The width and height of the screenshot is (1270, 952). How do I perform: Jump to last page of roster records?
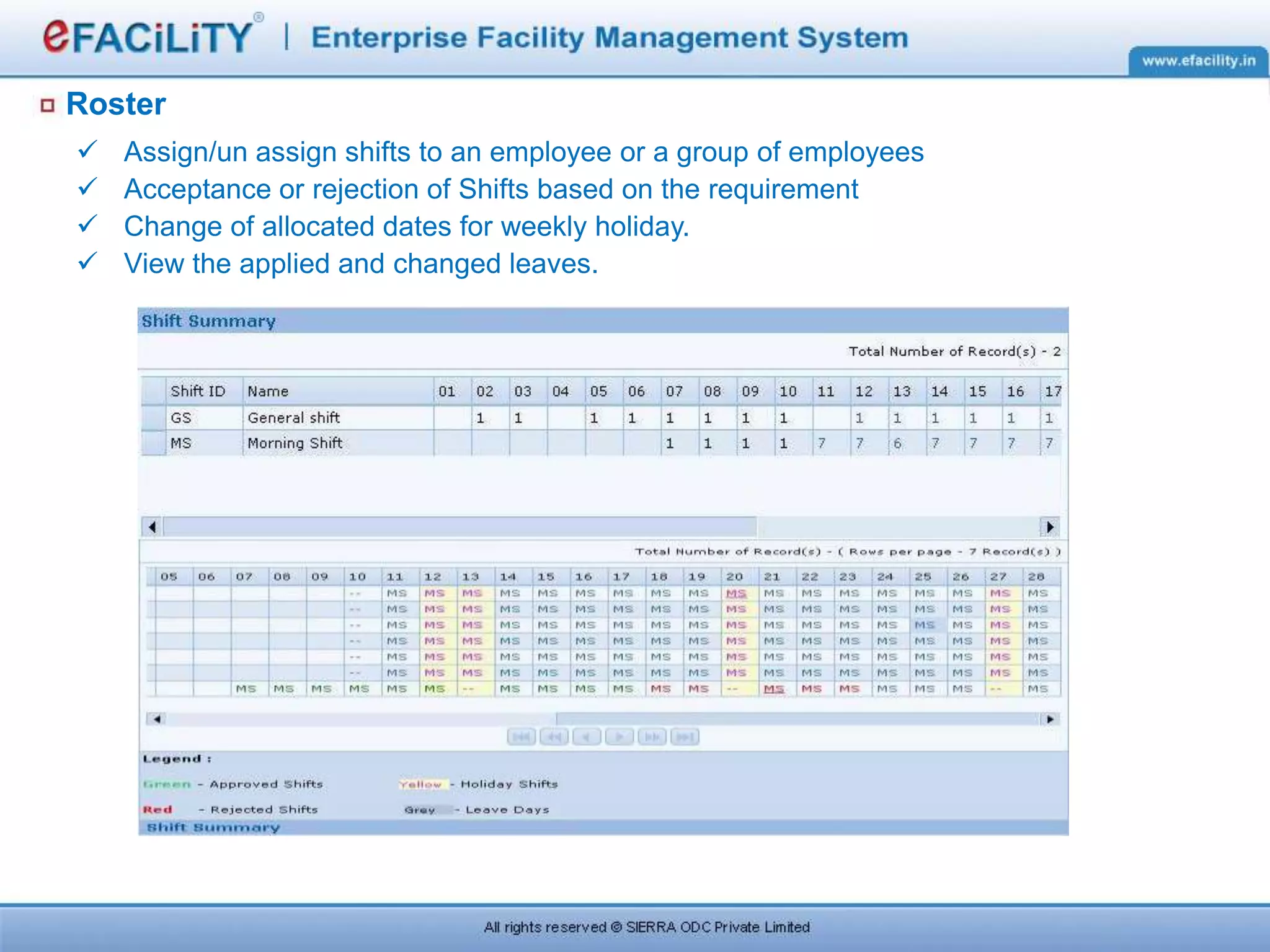coord(685,737)
